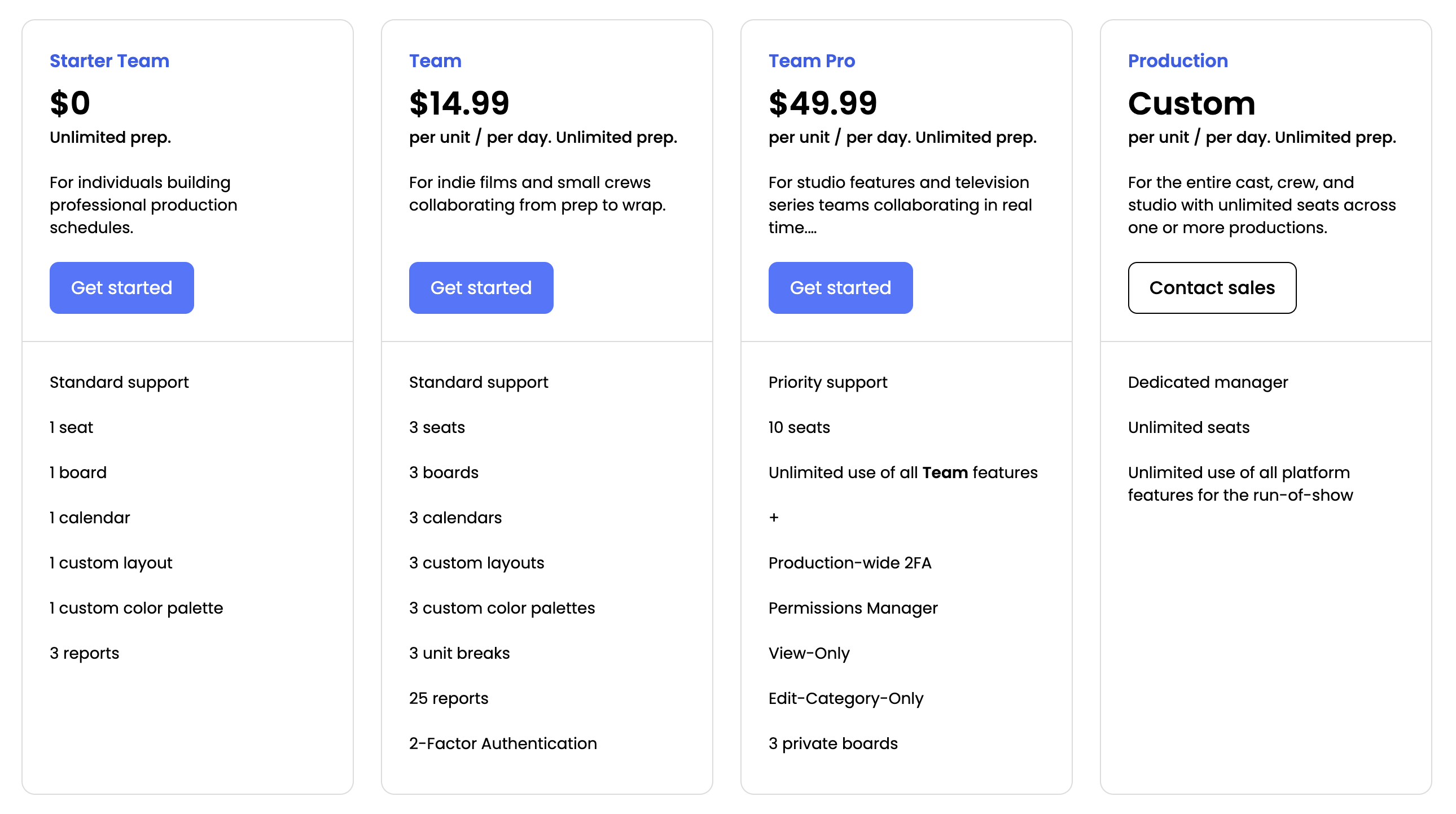This screenshot has width=1456, height=814.
Task: Click 2-Factor Authentication feature item
Action: pos(503,743)
